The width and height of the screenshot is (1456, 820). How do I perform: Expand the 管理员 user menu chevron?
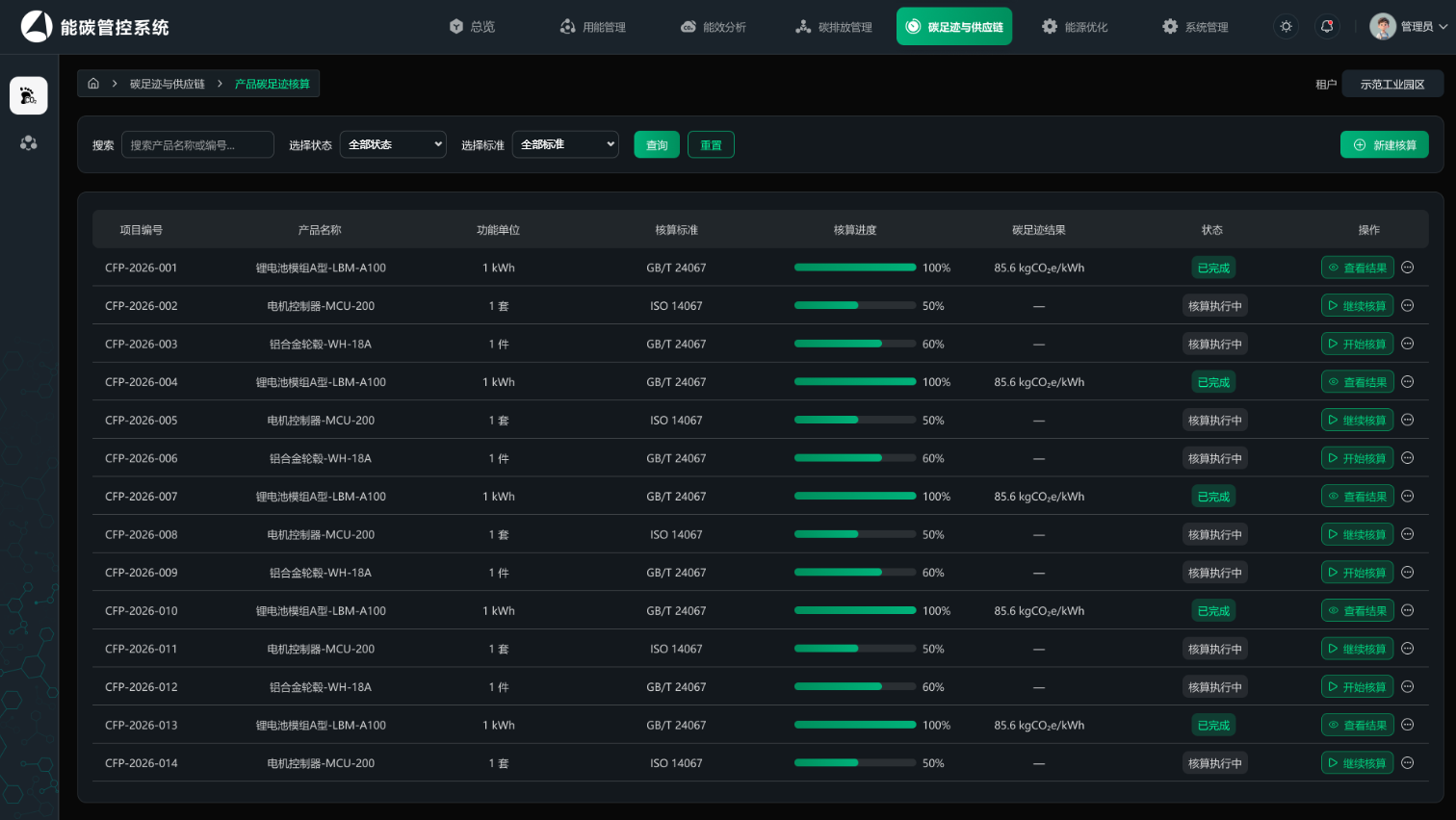(x=1443, y=27)
